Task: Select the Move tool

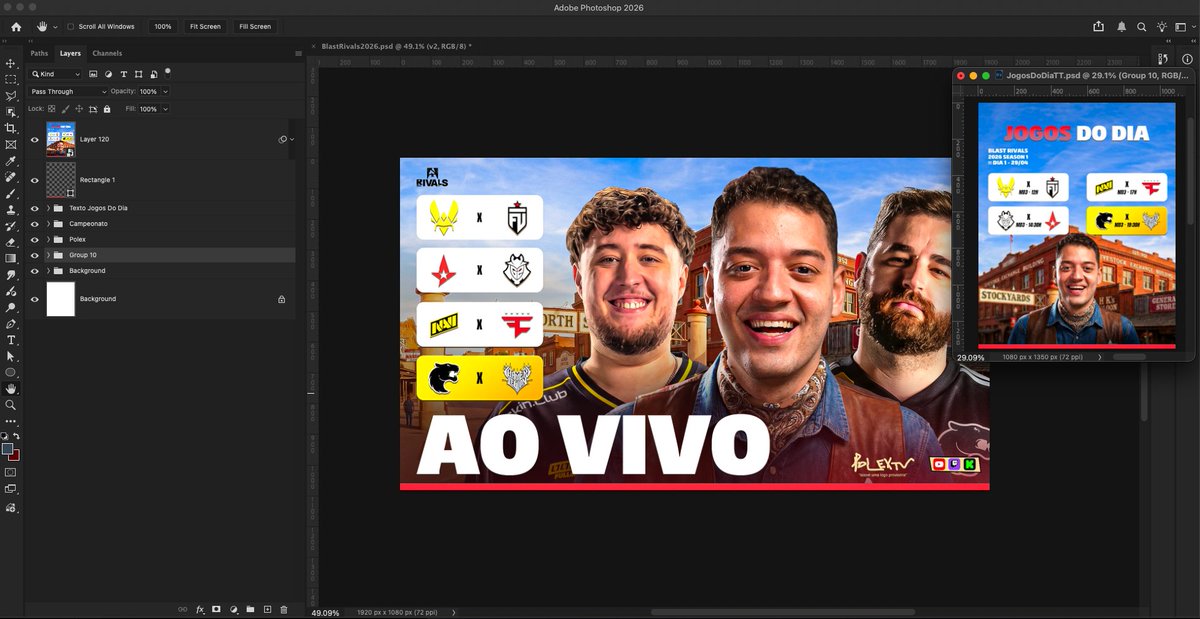Action: coord(11,63)
